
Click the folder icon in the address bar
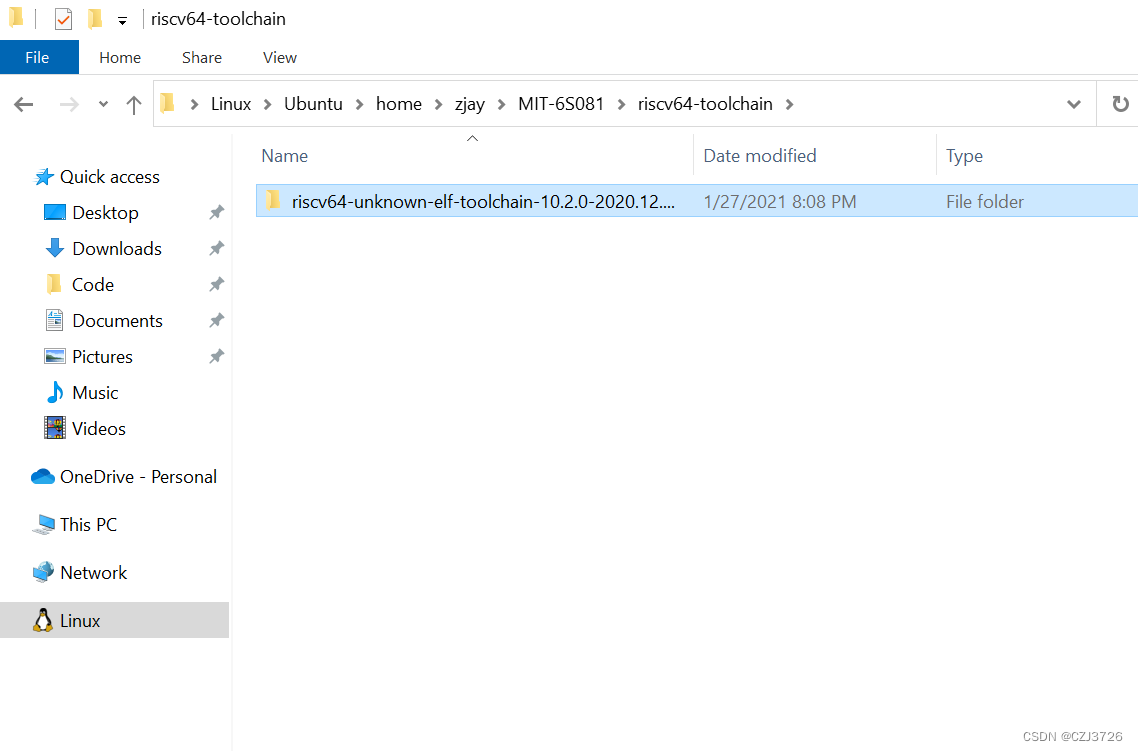167,103
